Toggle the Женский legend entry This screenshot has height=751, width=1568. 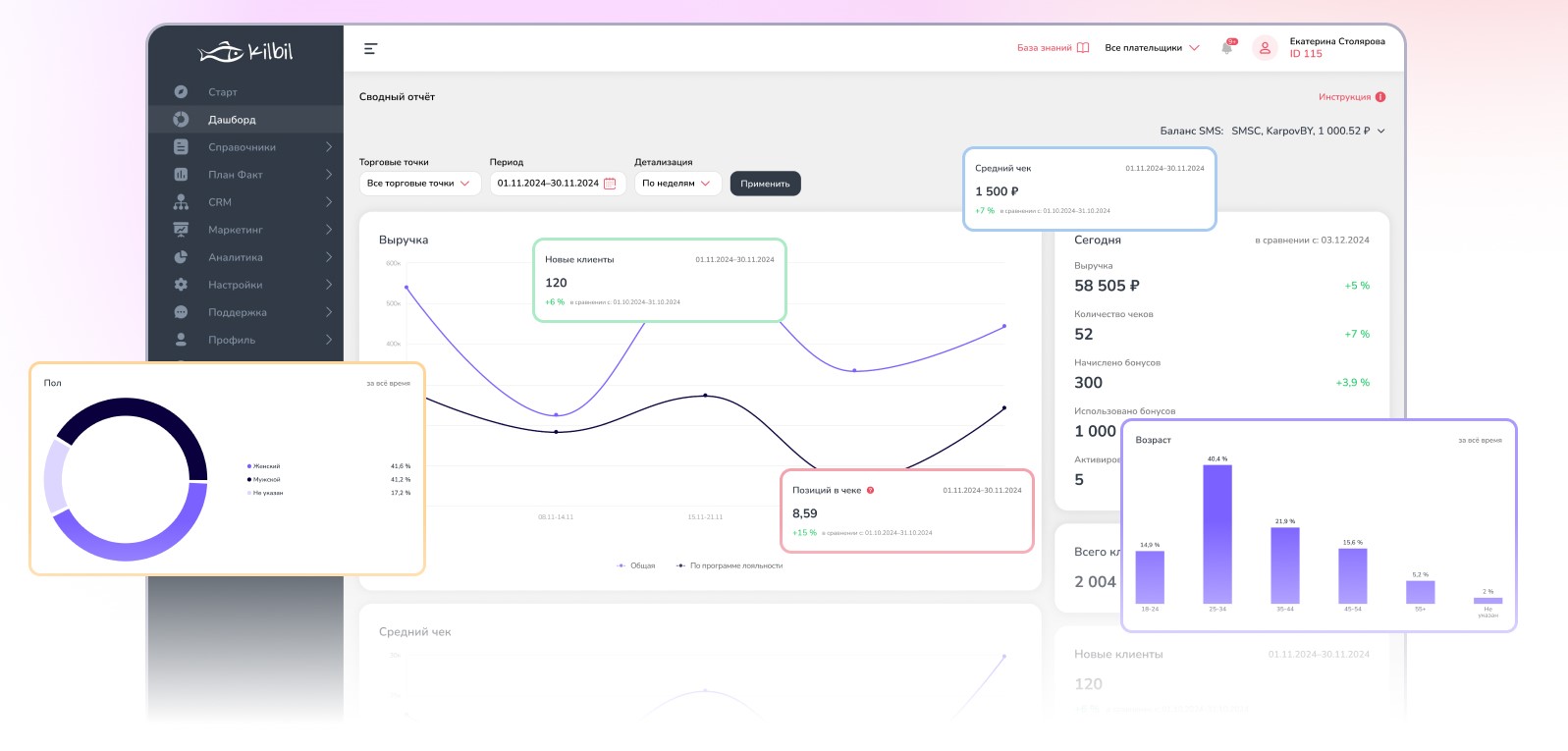(264, 466)
